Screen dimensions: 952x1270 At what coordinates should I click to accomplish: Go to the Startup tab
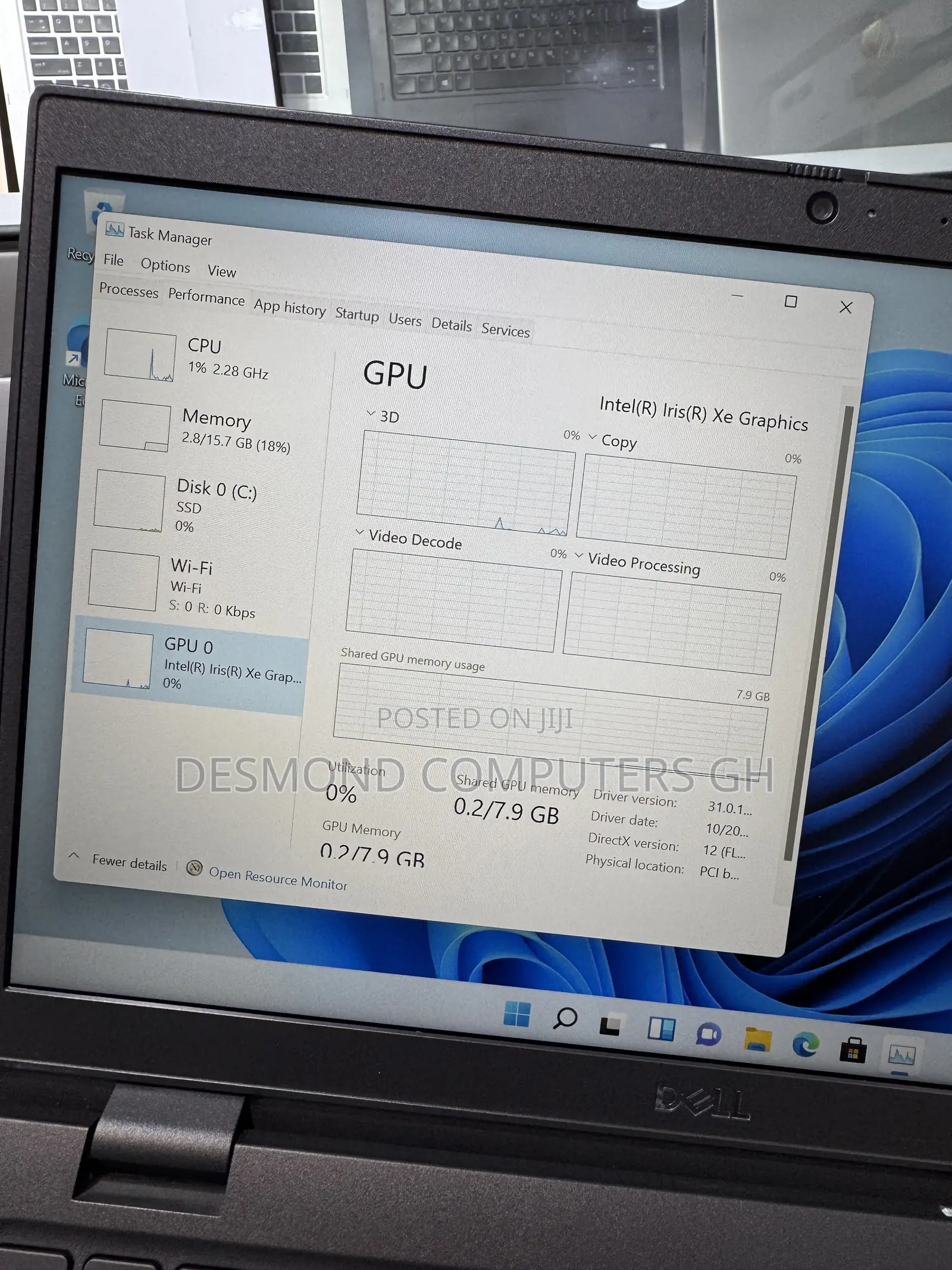357,314
